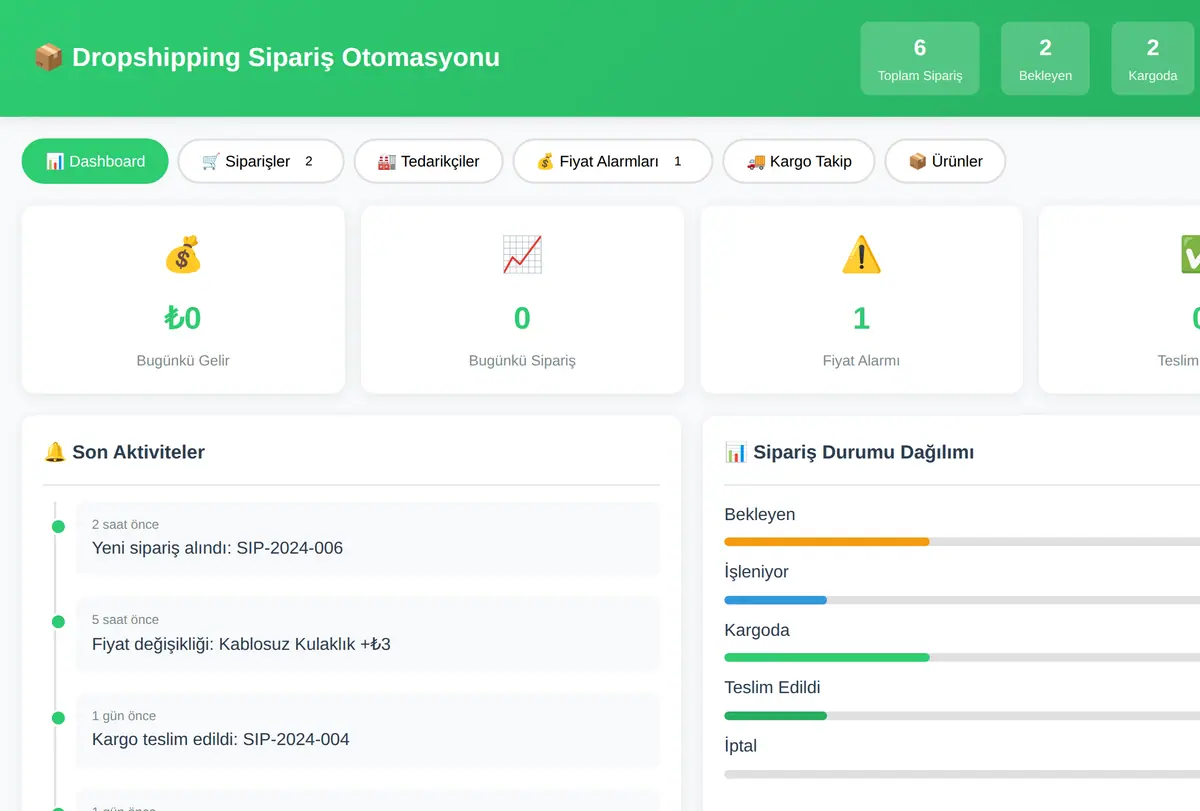Click the Siparişler badge showing 2
Image resolution: width=1200 pixels, height=811 pixels.
[309, 161]
